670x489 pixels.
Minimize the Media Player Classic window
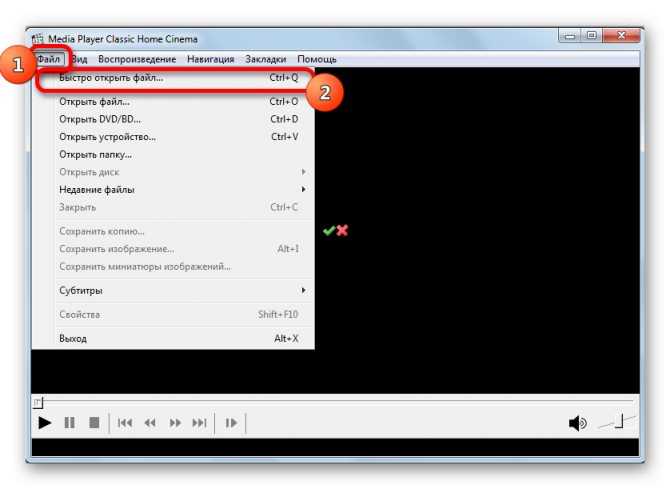pyautogui.click(x=570, y=36)
